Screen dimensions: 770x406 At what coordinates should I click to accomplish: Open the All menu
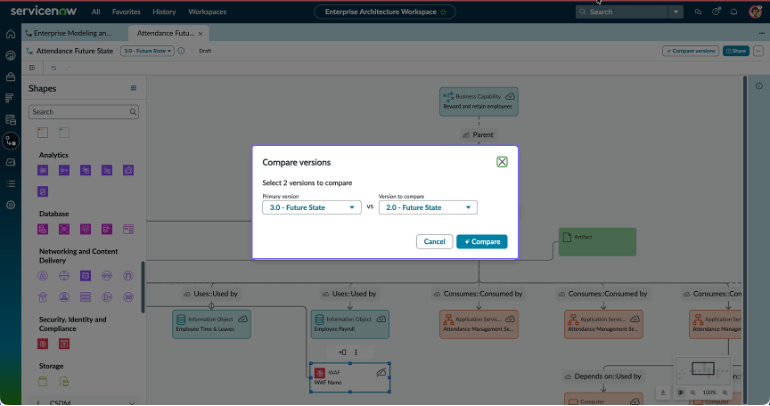[x=96, y=12]
